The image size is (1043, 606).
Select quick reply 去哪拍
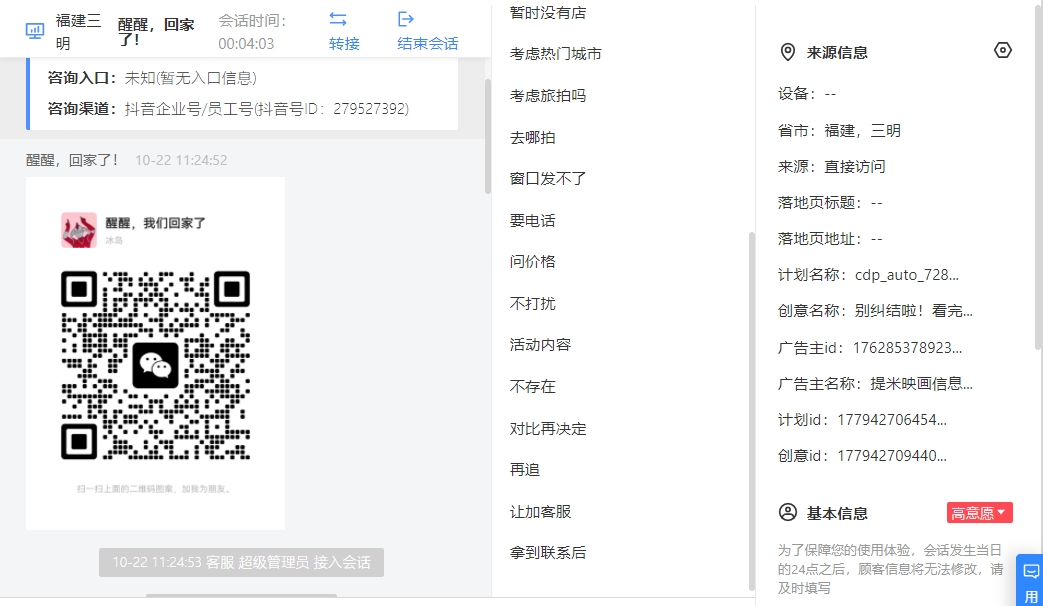[x=532, y=138]
